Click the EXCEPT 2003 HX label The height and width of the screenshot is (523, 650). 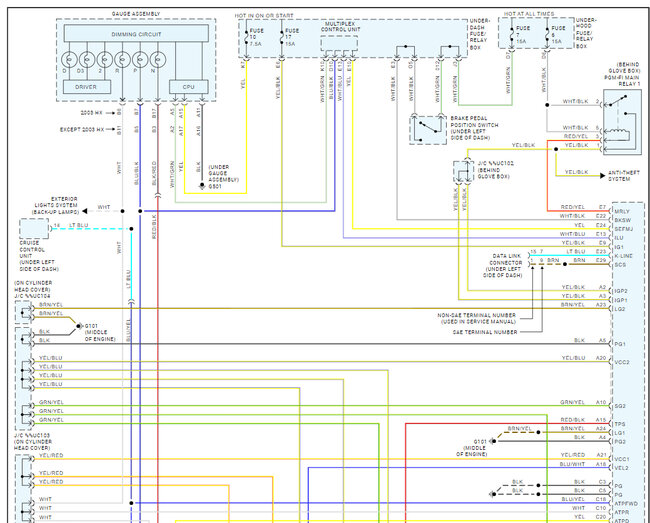click(x=82, y=129)
